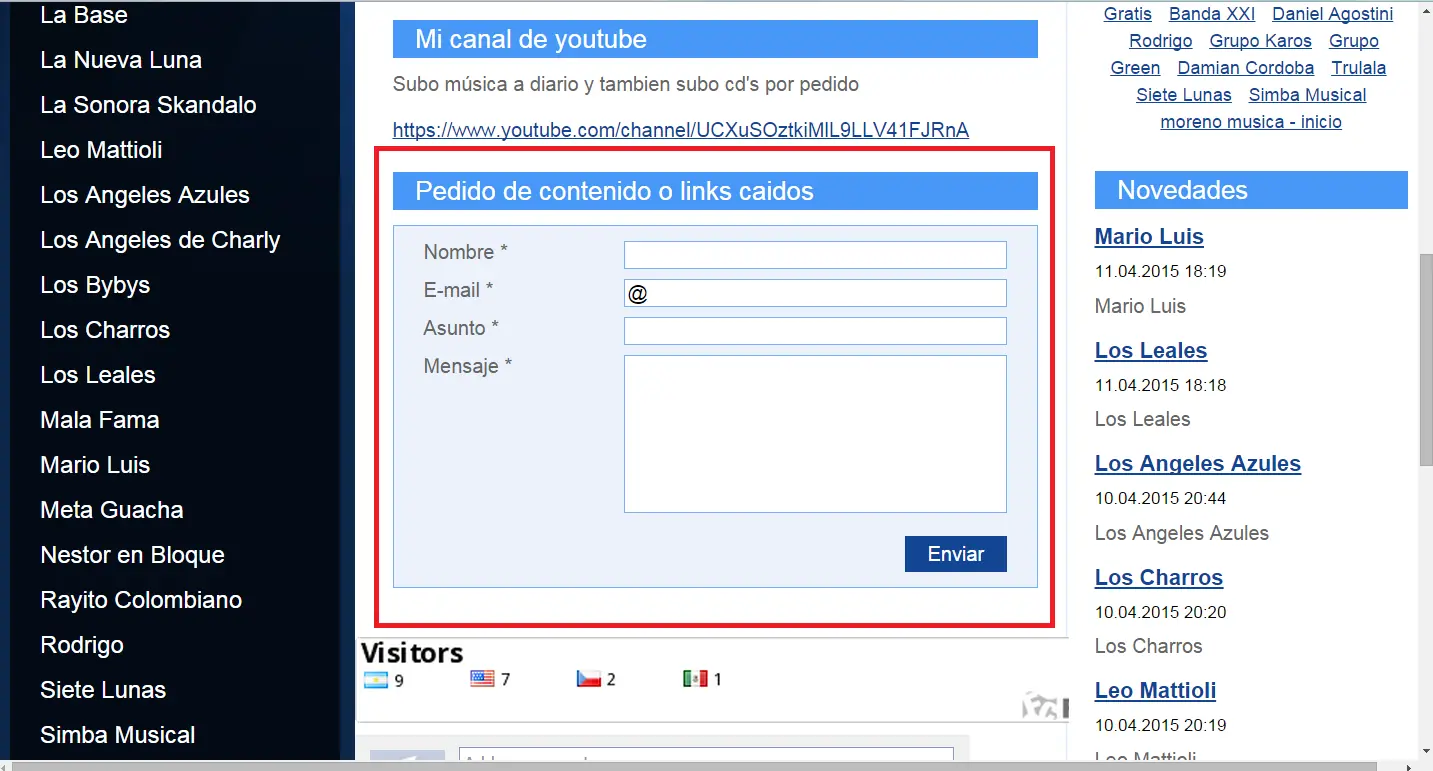This screenshot has width=1433, height=771.
Task: Click the Siete Lunas tag link
Action: 1184,95
